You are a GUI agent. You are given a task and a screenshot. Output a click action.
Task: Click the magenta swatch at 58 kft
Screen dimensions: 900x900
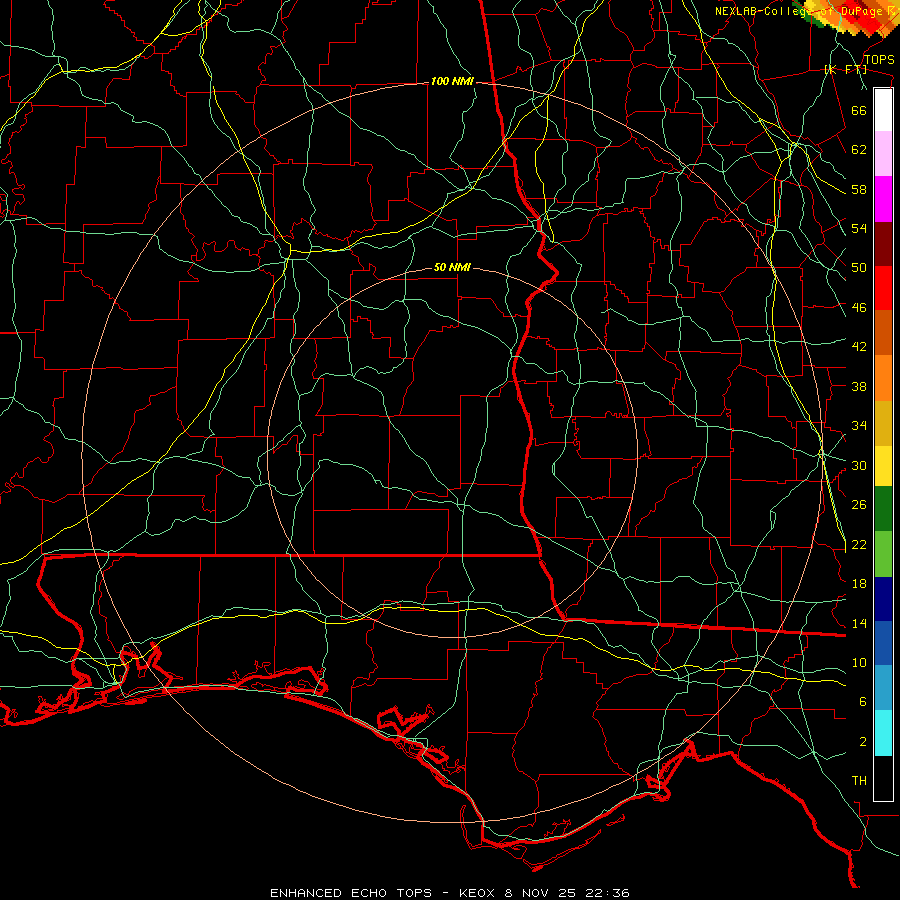(883, 199)
